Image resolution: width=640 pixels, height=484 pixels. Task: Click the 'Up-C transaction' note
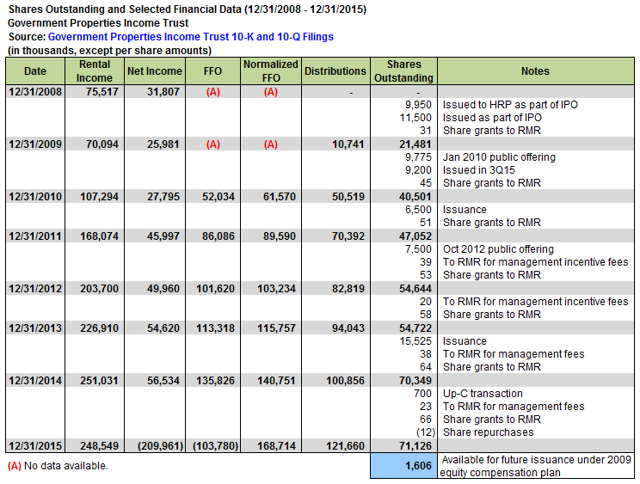pyautogui.click(x=483, y=393)
